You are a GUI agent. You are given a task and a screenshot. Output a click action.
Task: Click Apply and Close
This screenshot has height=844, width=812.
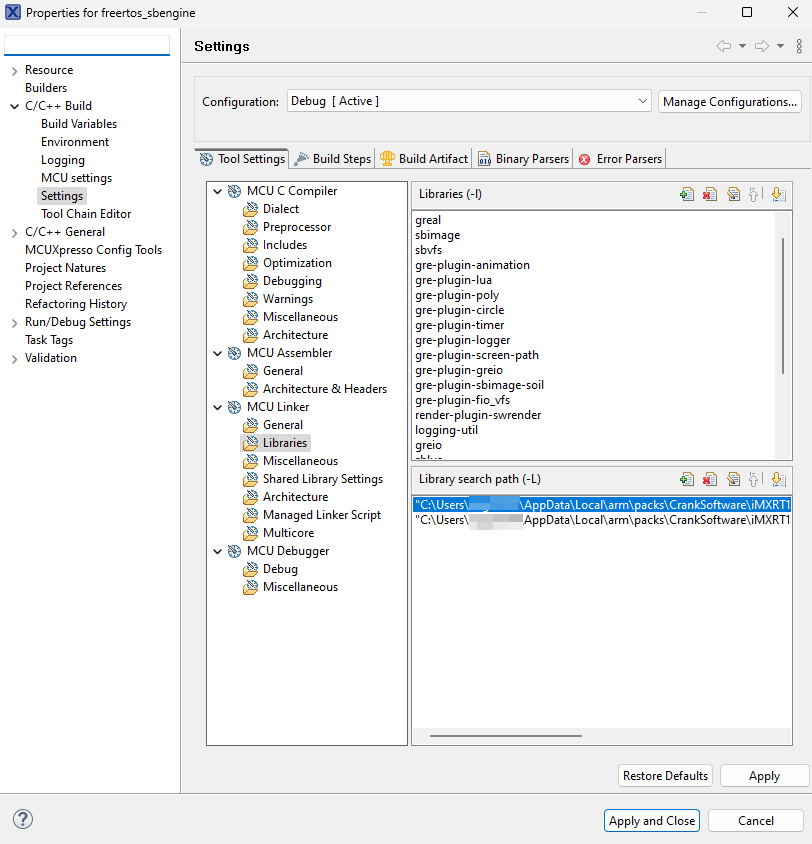pyautogui.click(x=651, y=820)
